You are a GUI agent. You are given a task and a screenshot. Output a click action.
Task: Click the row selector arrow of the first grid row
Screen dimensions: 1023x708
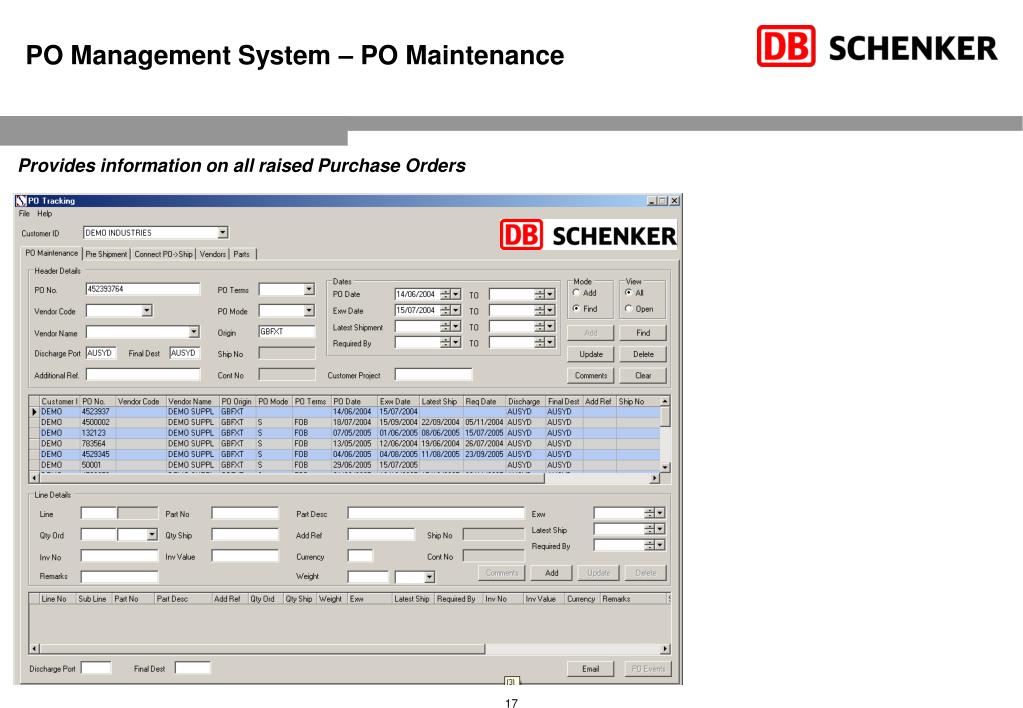[x=35, y=412]
